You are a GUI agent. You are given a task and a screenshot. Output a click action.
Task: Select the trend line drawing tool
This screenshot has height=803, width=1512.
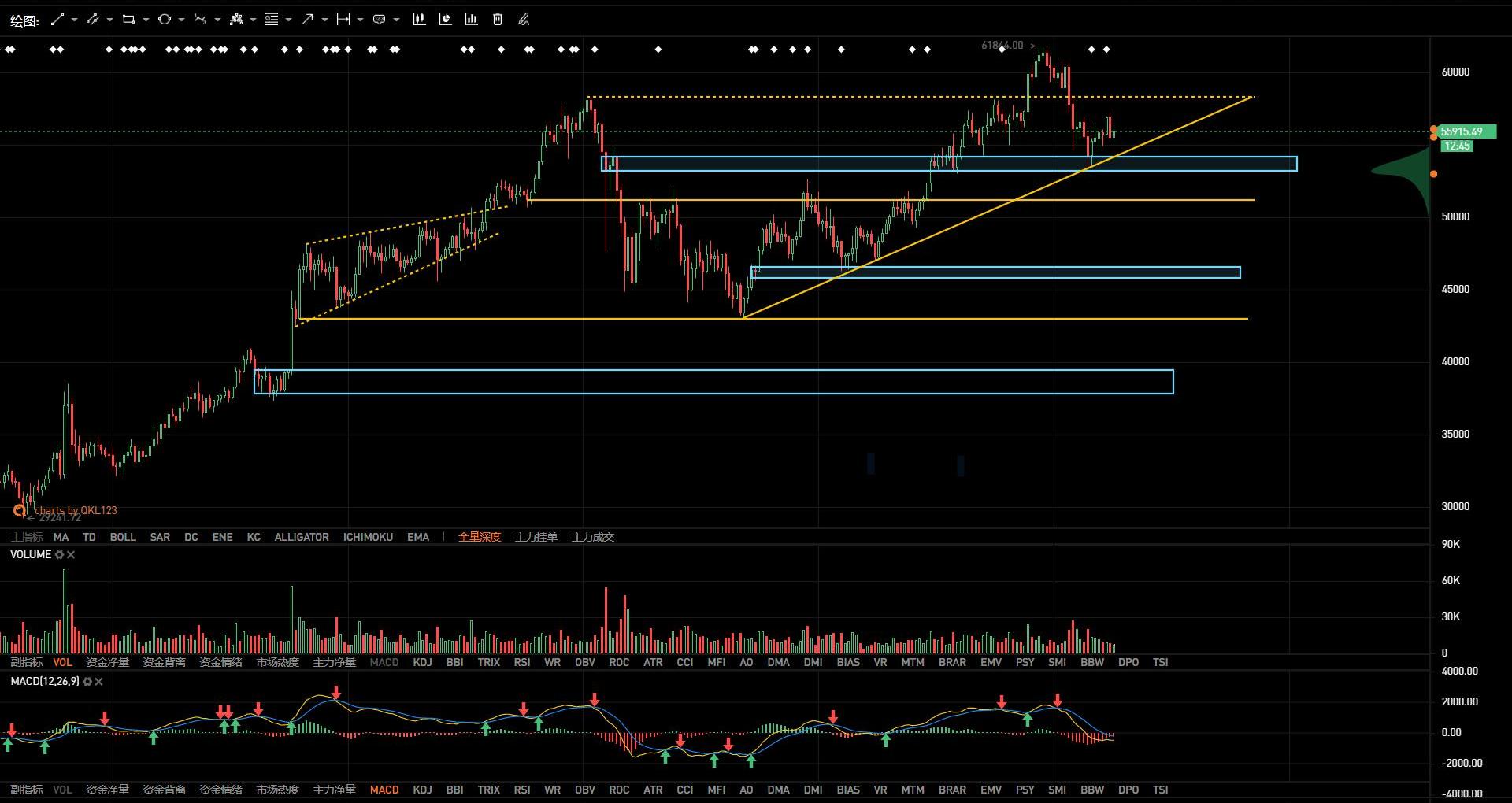[57, 20]
